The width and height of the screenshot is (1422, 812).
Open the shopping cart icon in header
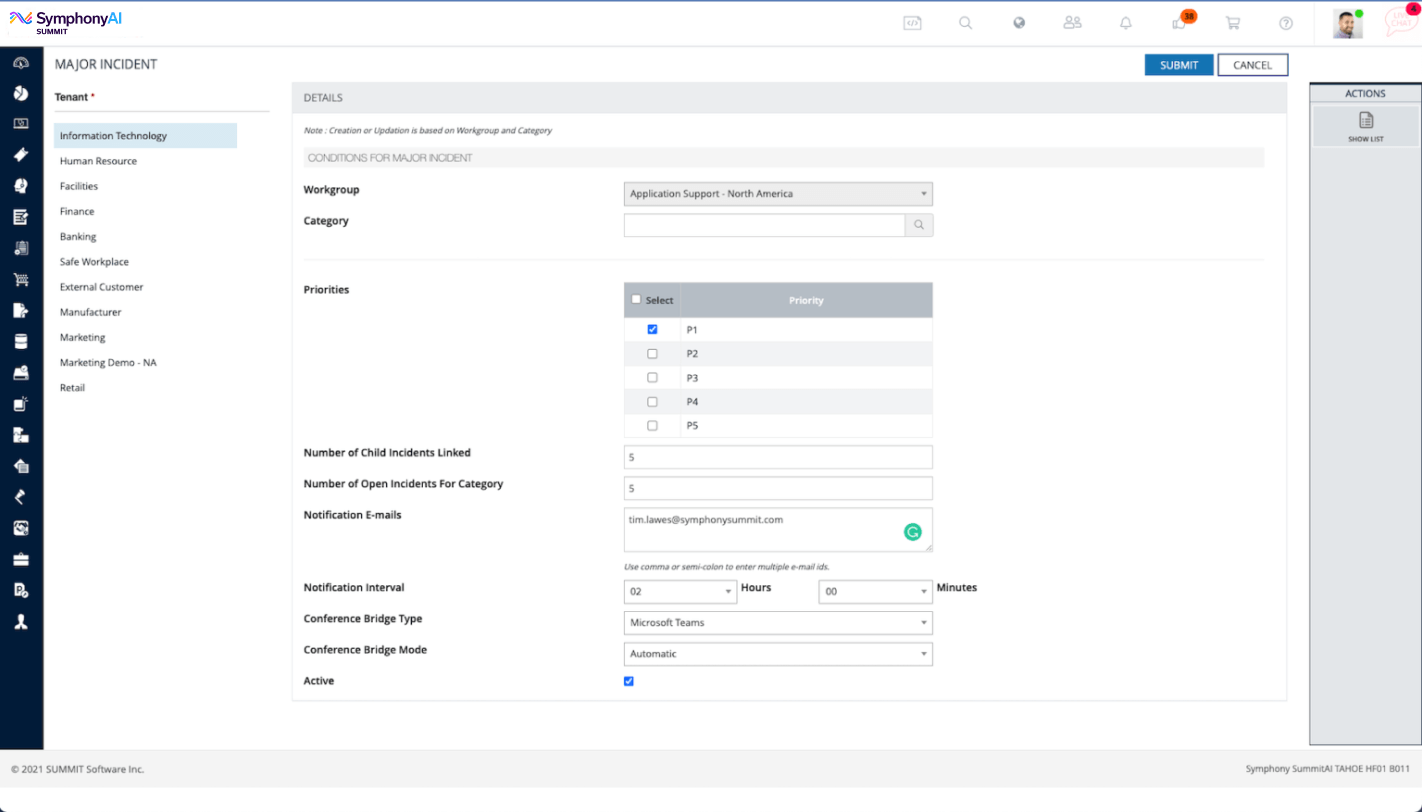coord(1233,23)
